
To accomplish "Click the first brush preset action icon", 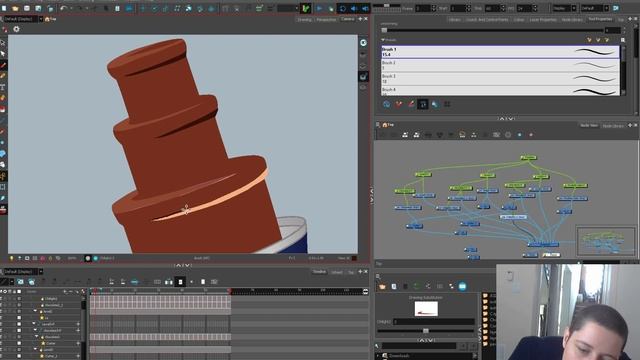I will pyautogui.click(x=589, y=40).
